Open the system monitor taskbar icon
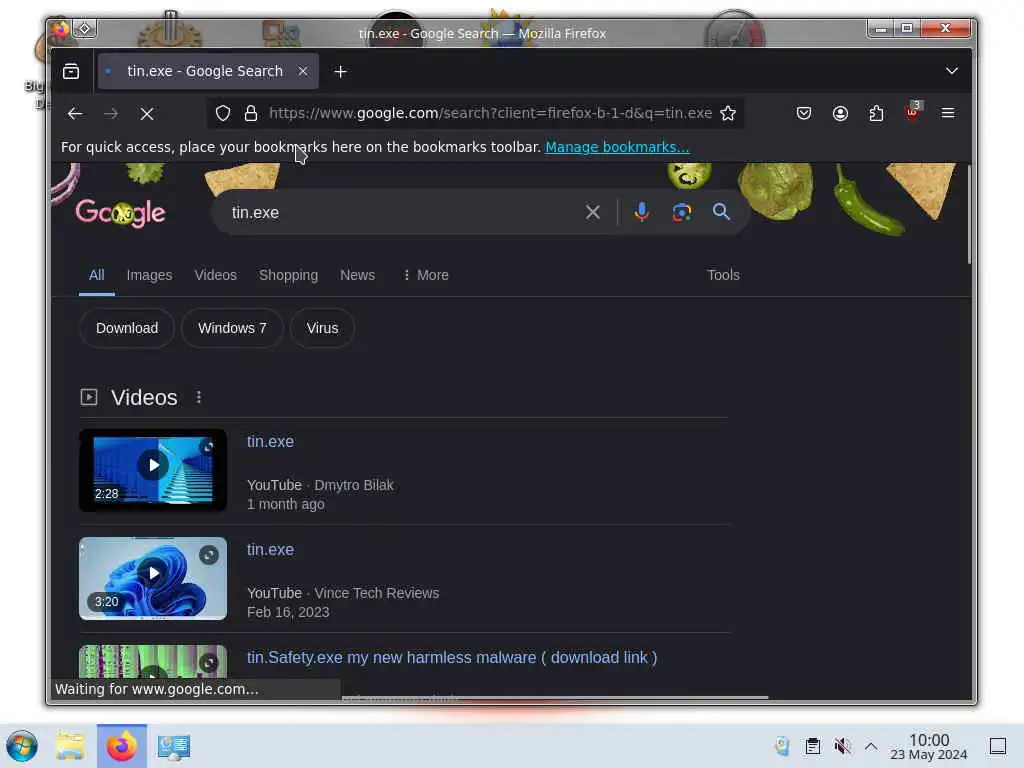Screen dimensions: 1024x768 point(174,746)
